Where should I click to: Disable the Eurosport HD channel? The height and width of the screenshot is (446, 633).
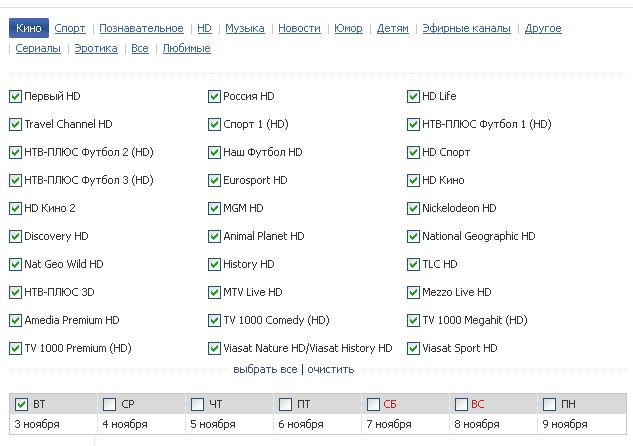click(214, 181)
